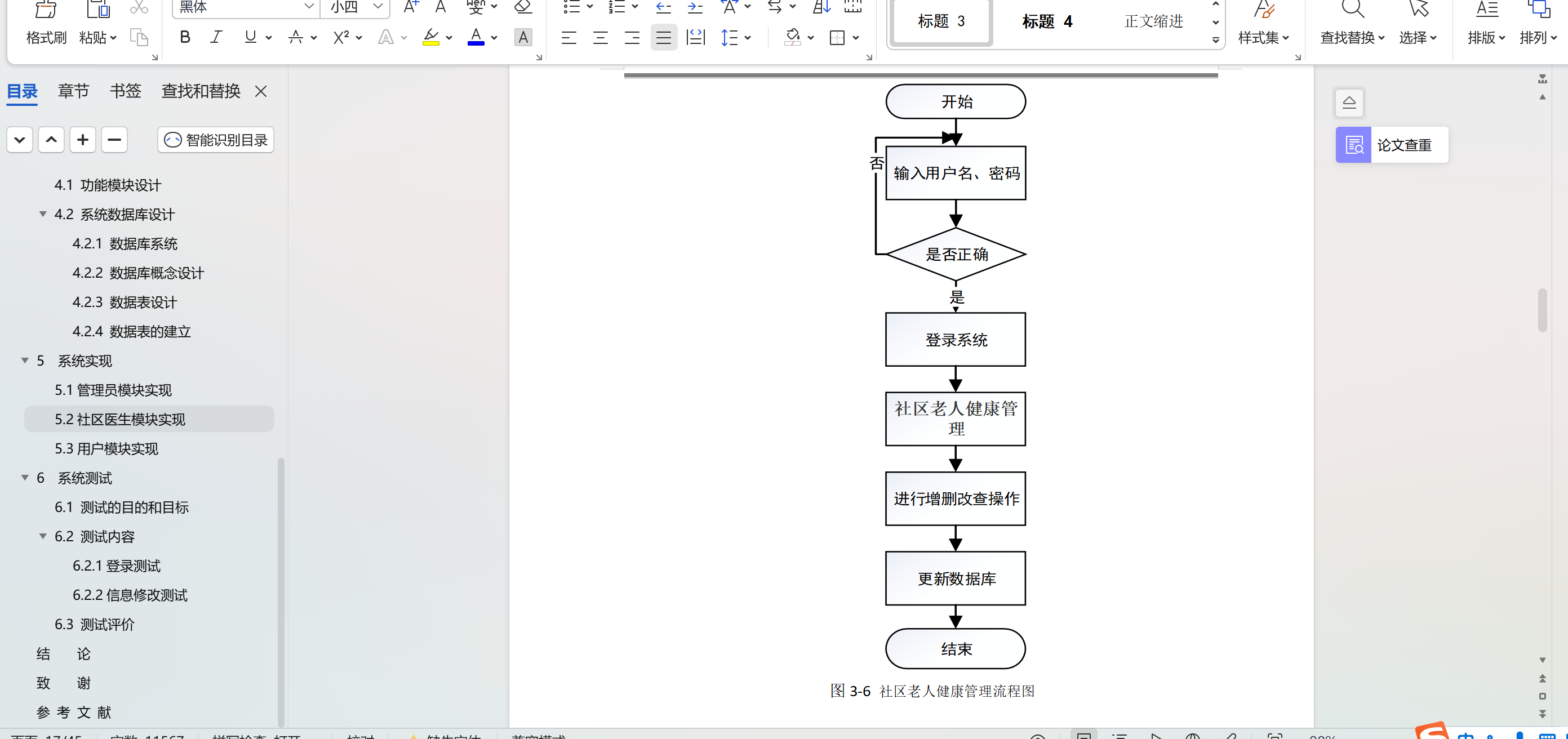The width and height of the screenshot is (1568, 739).
Task: Switch to the 章节 tab
Action: tap(73, 91)
